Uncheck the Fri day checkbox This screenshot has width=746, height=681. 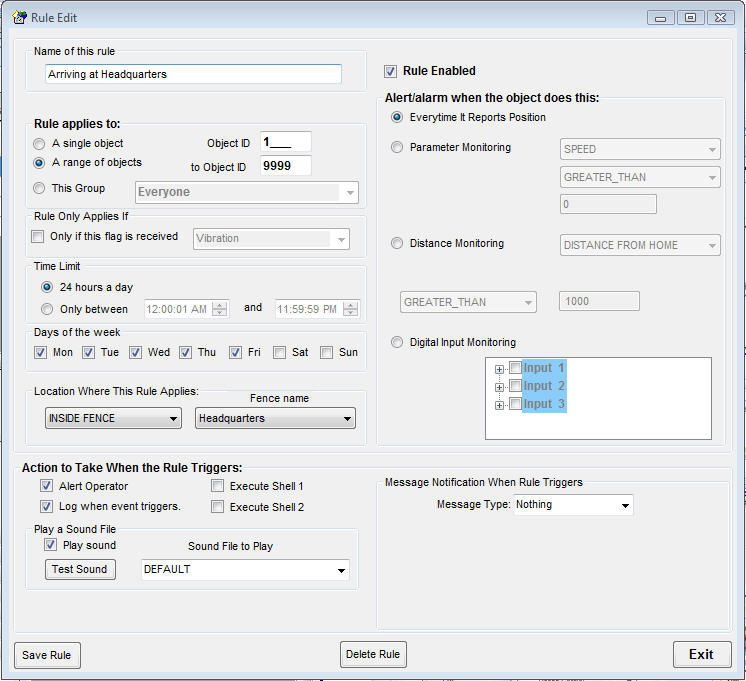pyautogui.click(x=236, y=353)
